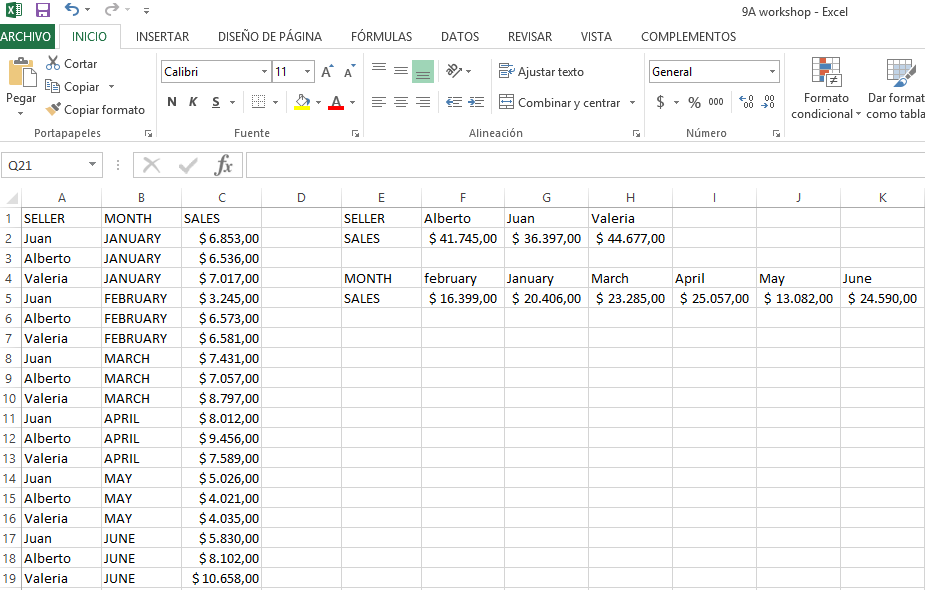Image resolution: width=925 pixels, height=590 pixels.
Task: Click the save icon in quick access toolbar
Action: point(43,10)
